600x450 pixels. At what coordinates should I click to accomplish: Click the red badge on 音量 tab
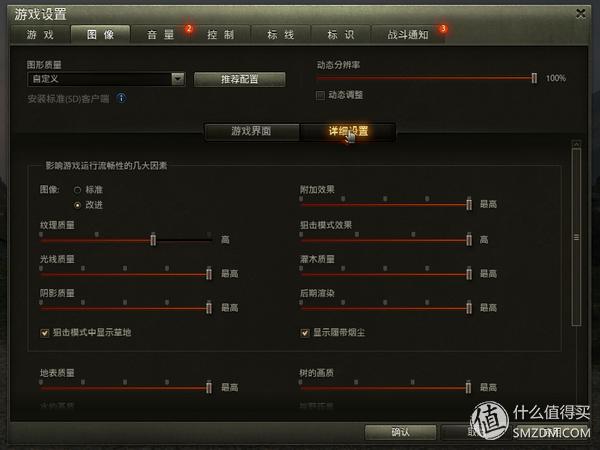(189, 28)
